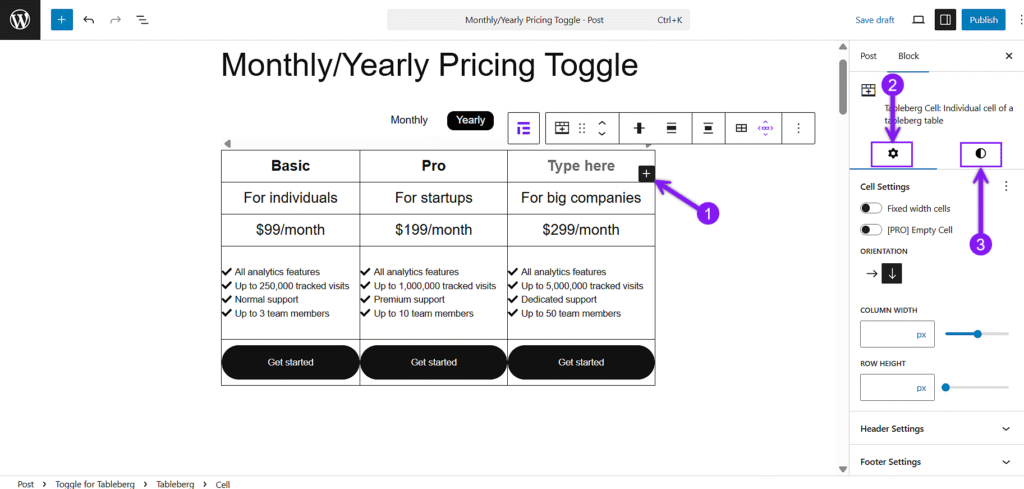Click the black plus add-column button
Screen dimensions: 1024x489
(646, 174)
